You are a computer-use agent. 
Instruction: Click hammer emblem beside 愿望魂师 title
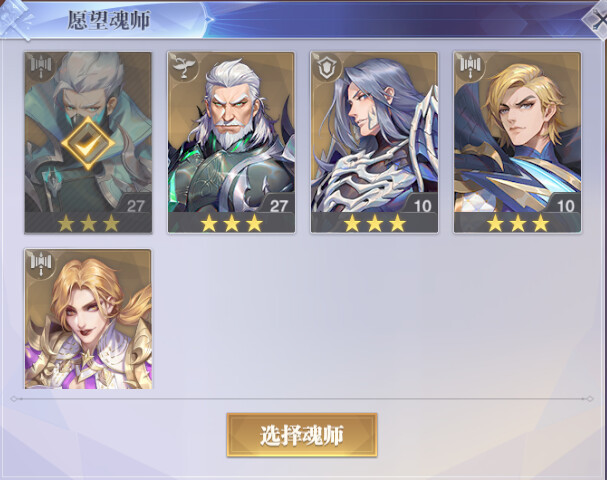[x=15, y=19]
